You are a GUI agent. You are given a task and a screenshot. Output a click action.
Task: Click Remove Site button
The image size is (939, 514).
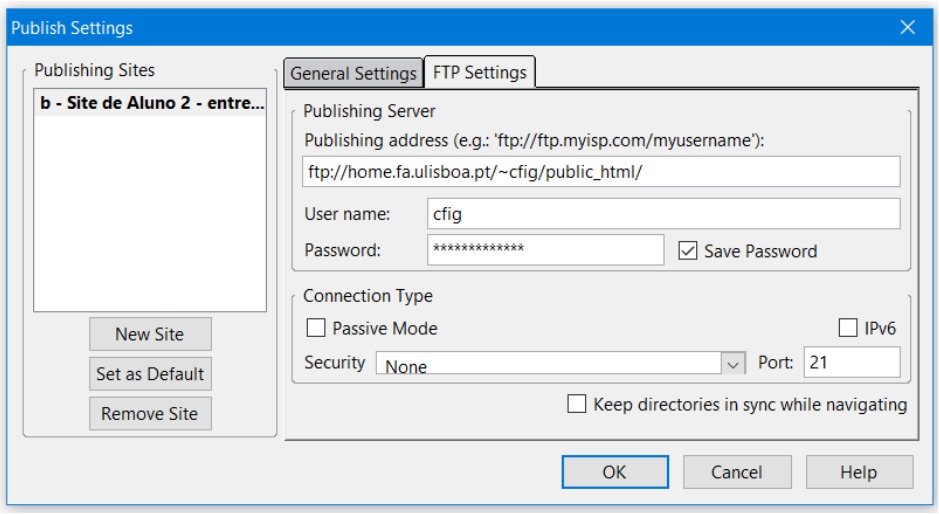tap(150, 412)
